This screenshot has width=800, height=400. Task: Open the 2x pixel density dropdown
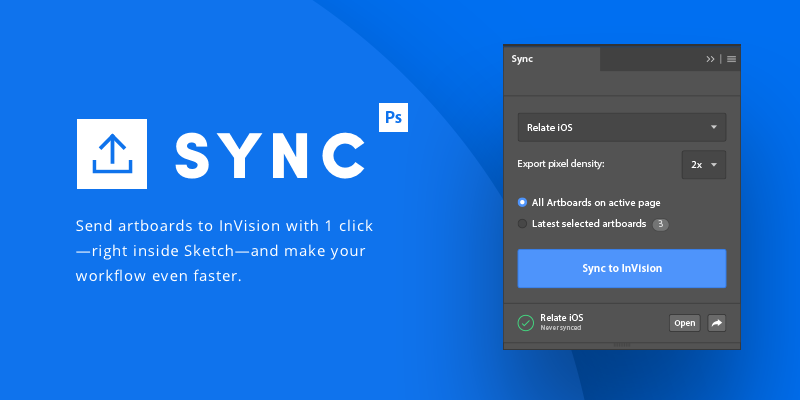pyautogui.click(x=704, y=165)
